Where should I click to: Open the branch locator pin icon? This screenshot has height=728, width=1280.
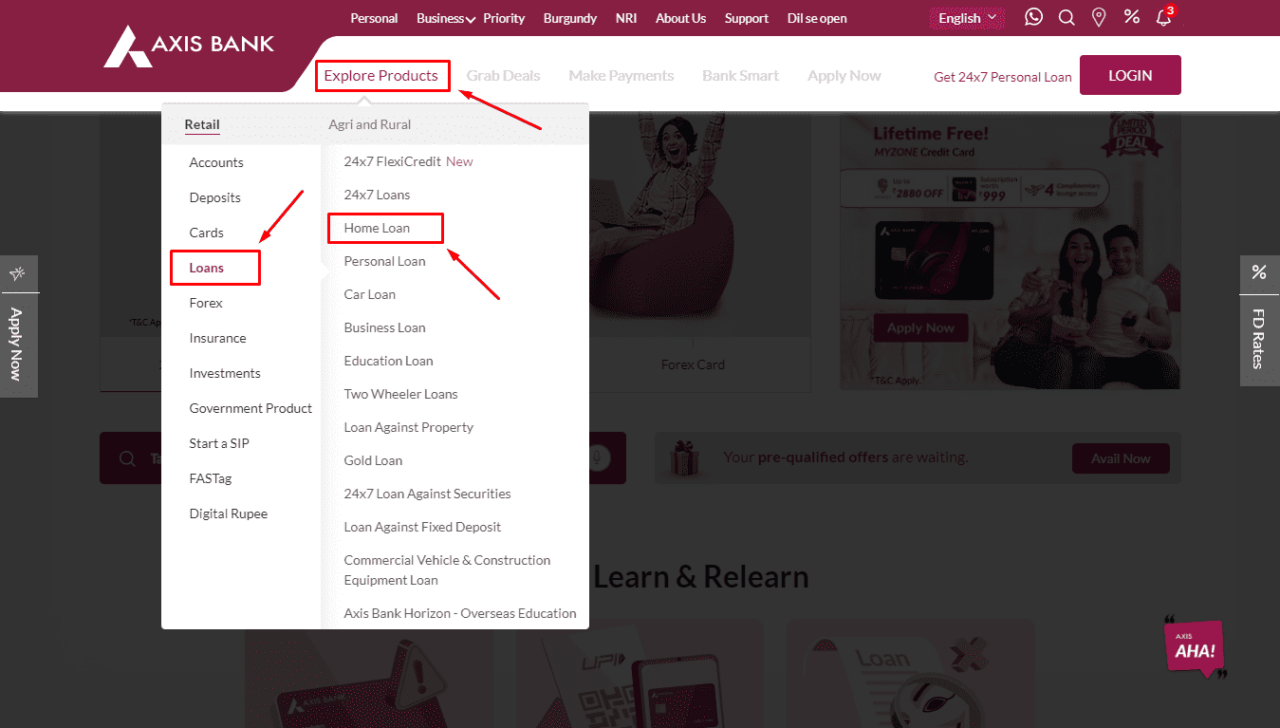(x=1099, y=17)
